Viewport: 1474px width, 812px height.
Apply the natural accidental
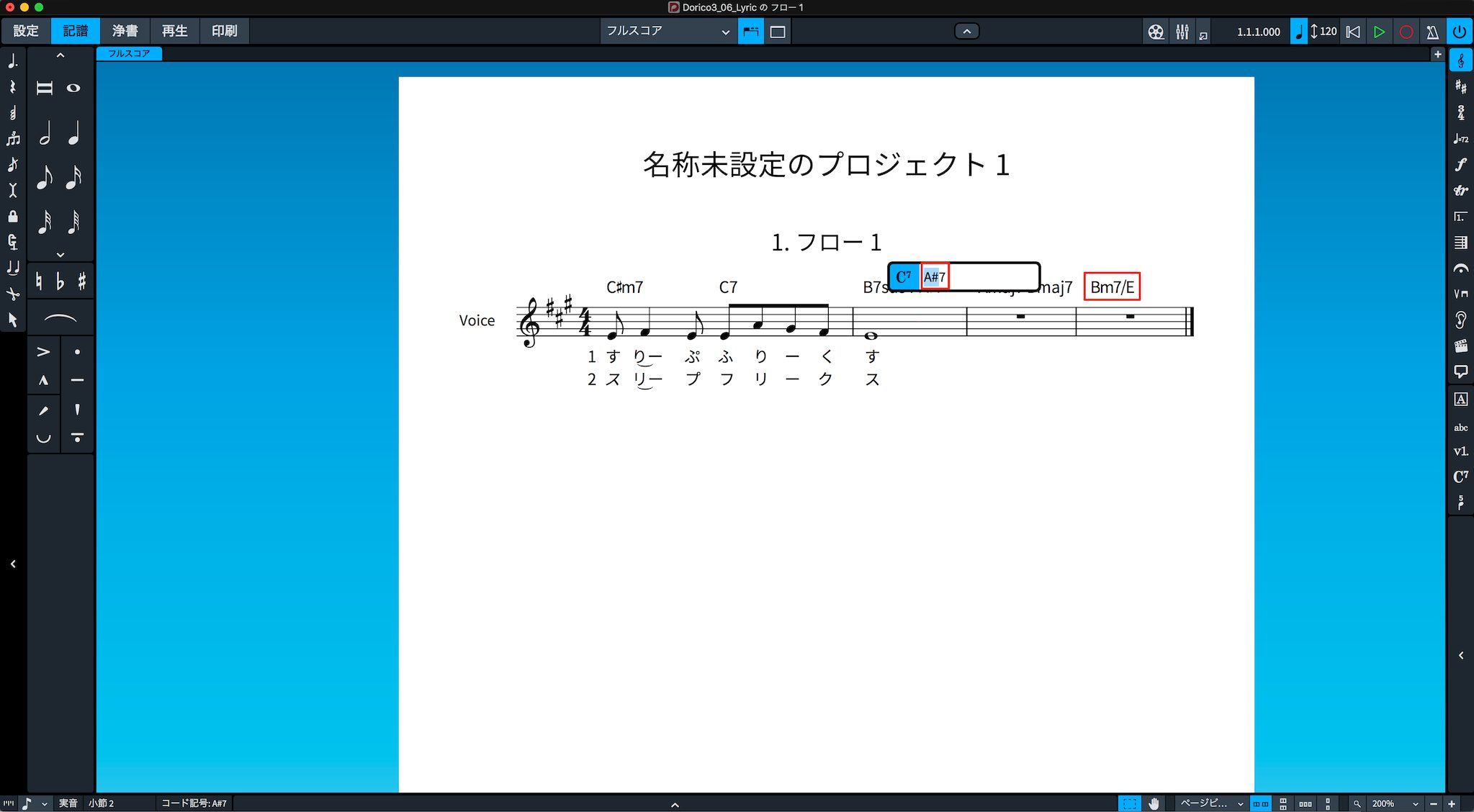(x=38, y=281)
